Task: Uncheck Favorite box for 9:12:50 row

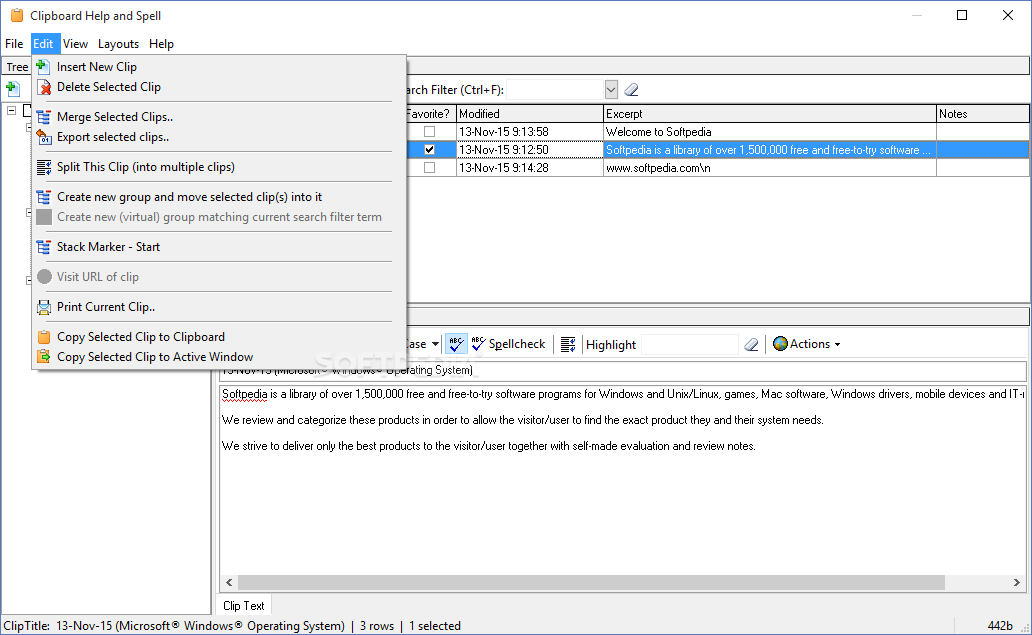Action: [x=429, y=149]
